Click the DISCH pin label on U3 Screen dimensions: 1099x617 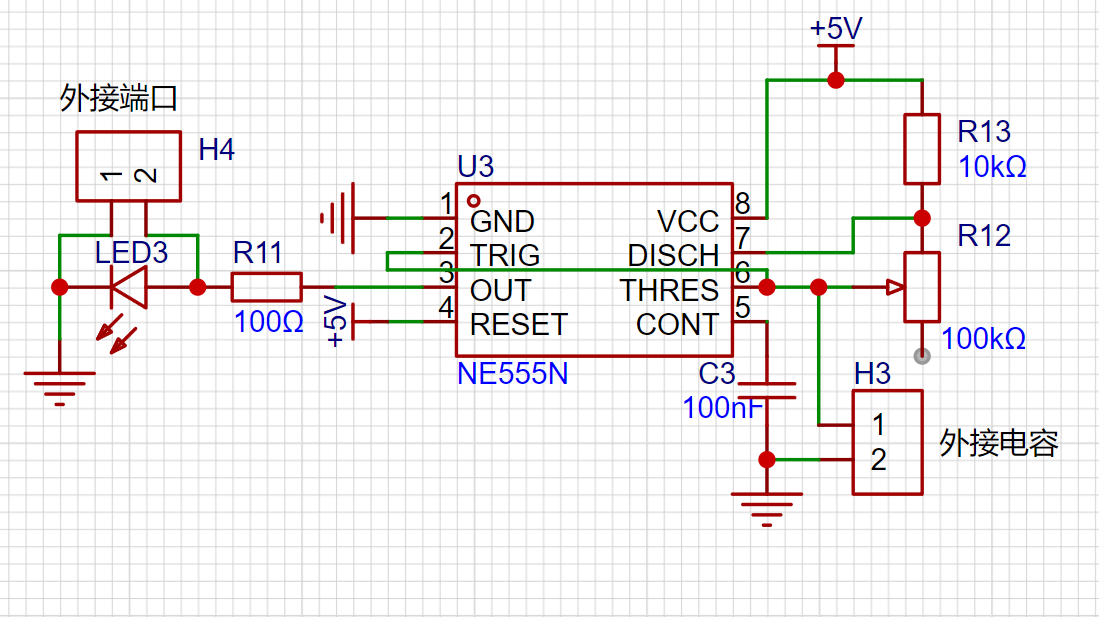pos(673,256)
